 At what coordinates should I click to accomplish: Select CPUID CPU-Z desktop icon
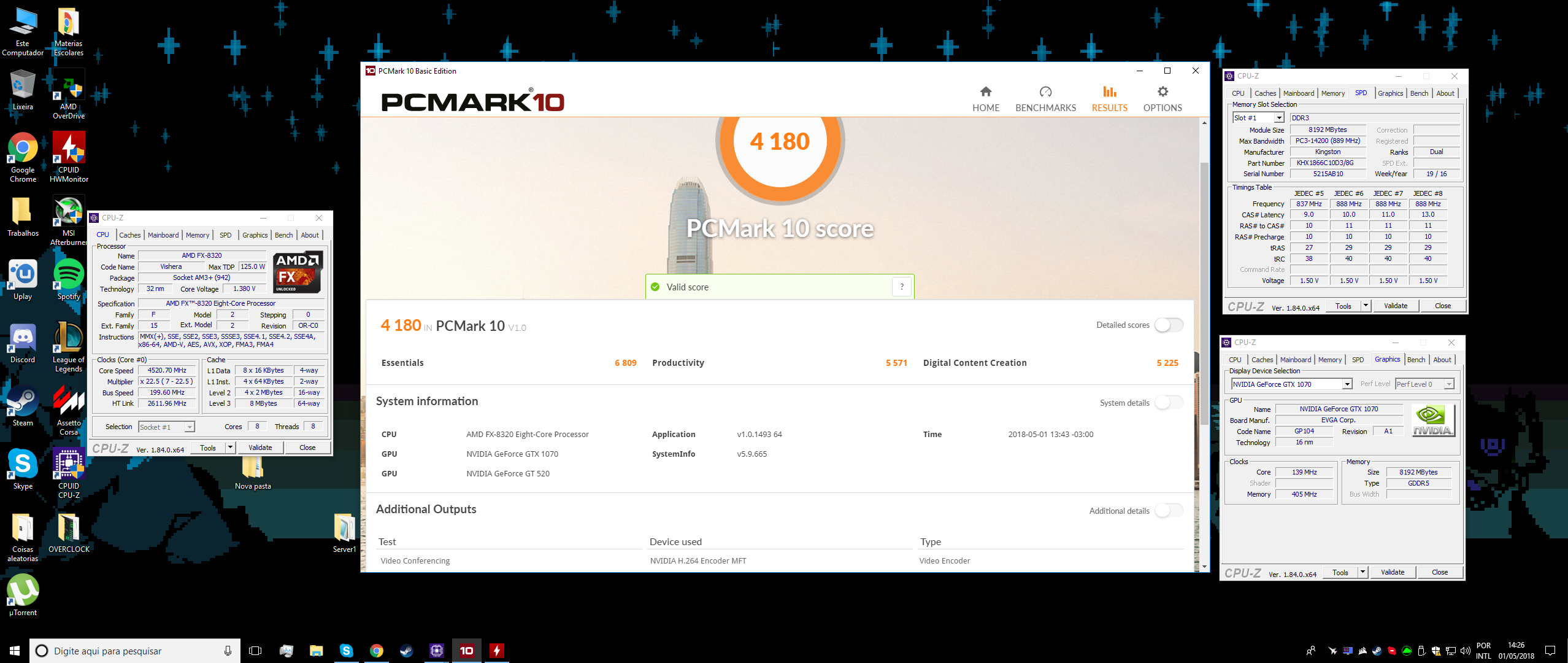[x=69, y=474]
